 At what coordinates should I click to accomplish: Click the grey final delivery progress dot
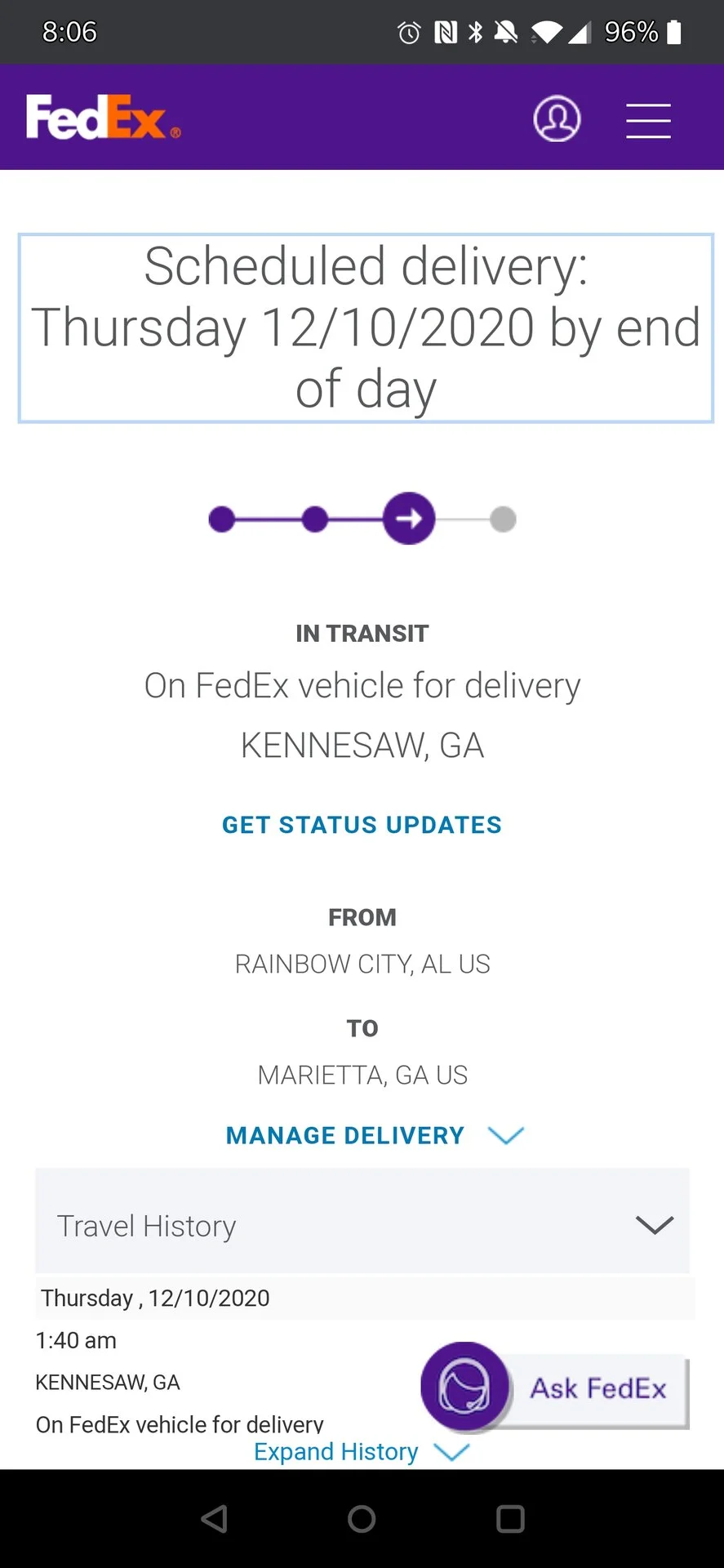click(503, 519)
